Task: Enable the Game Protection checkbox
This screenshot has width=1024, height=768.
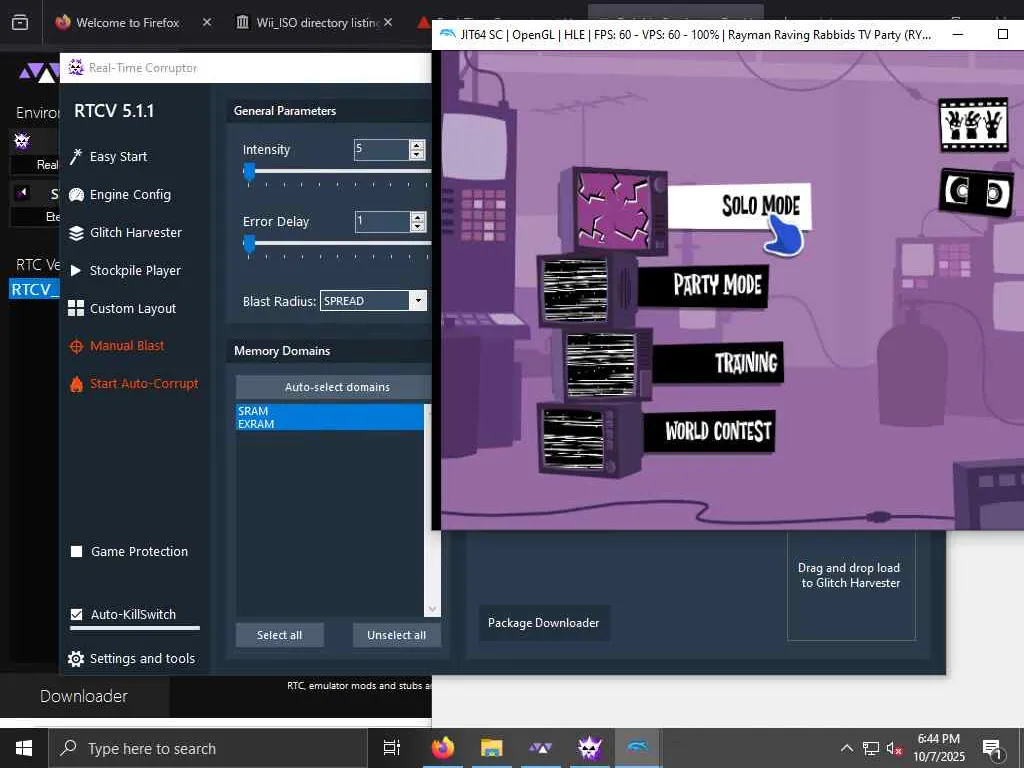Action: click(x=76, y=552)
